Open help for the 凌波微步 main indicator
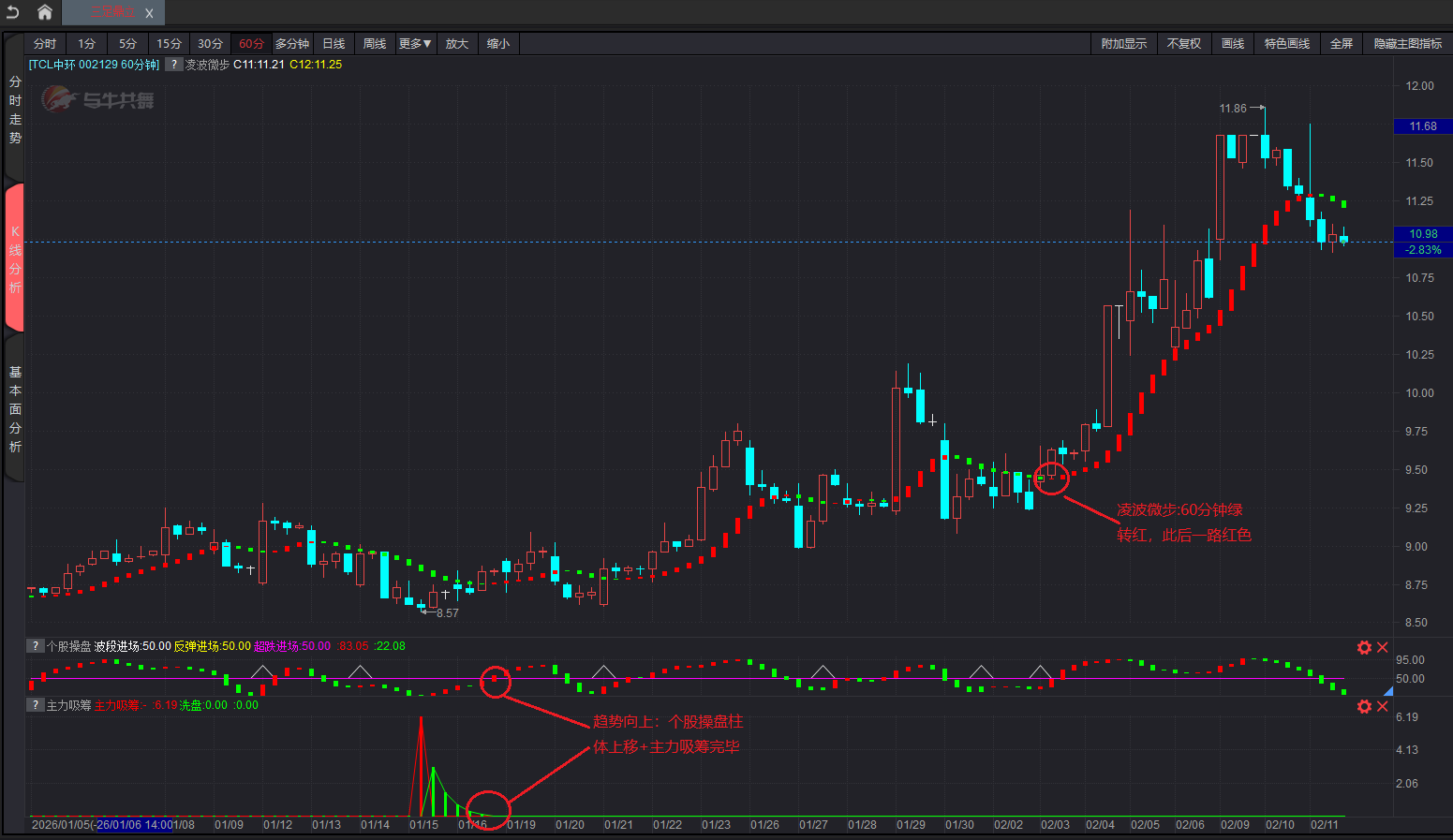This screenshot has width=1453, height=840. [173, 65]
